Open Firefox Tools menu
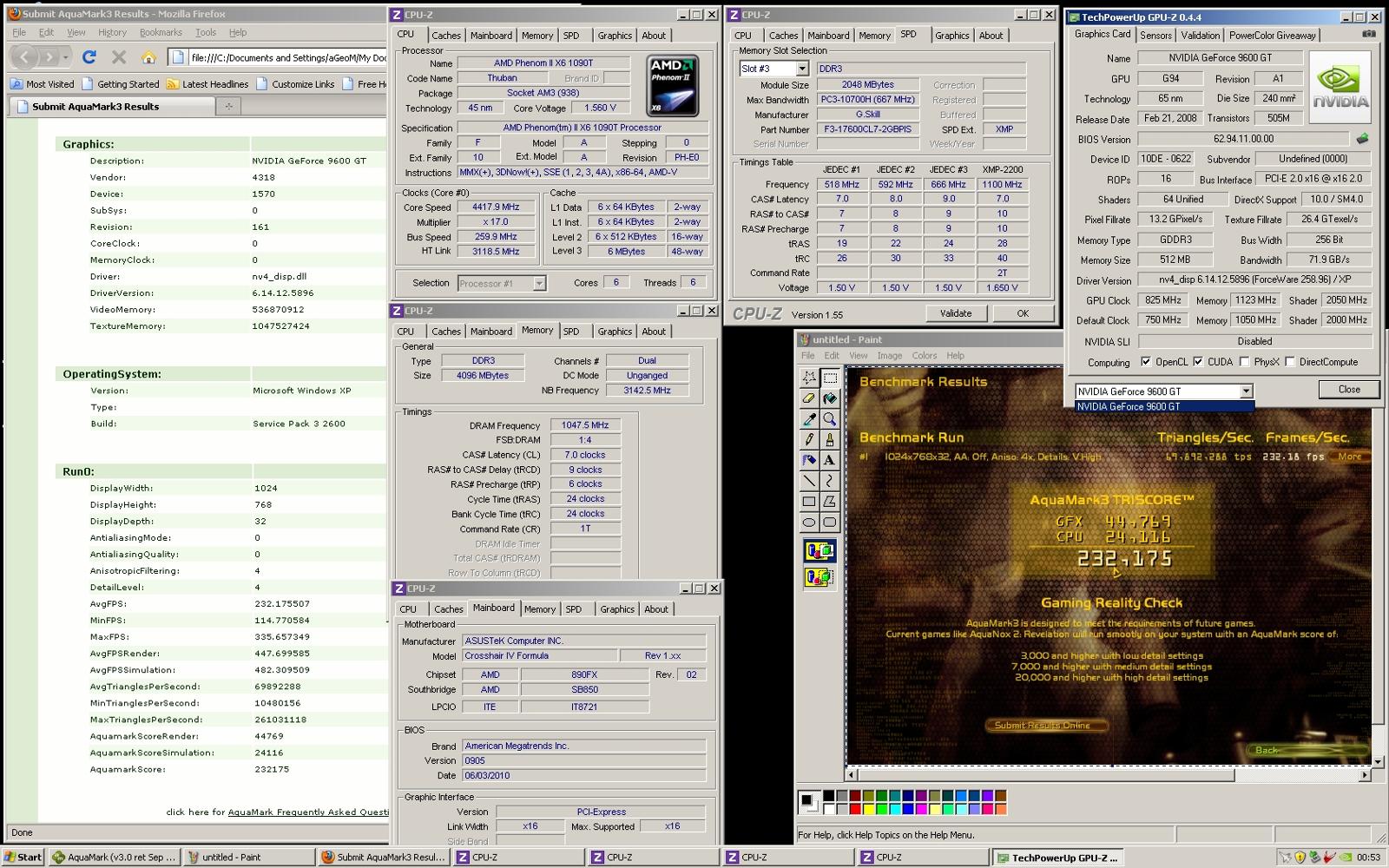Image resolution: width=1389 pixels, height=868 pixels. coord(206,32)
